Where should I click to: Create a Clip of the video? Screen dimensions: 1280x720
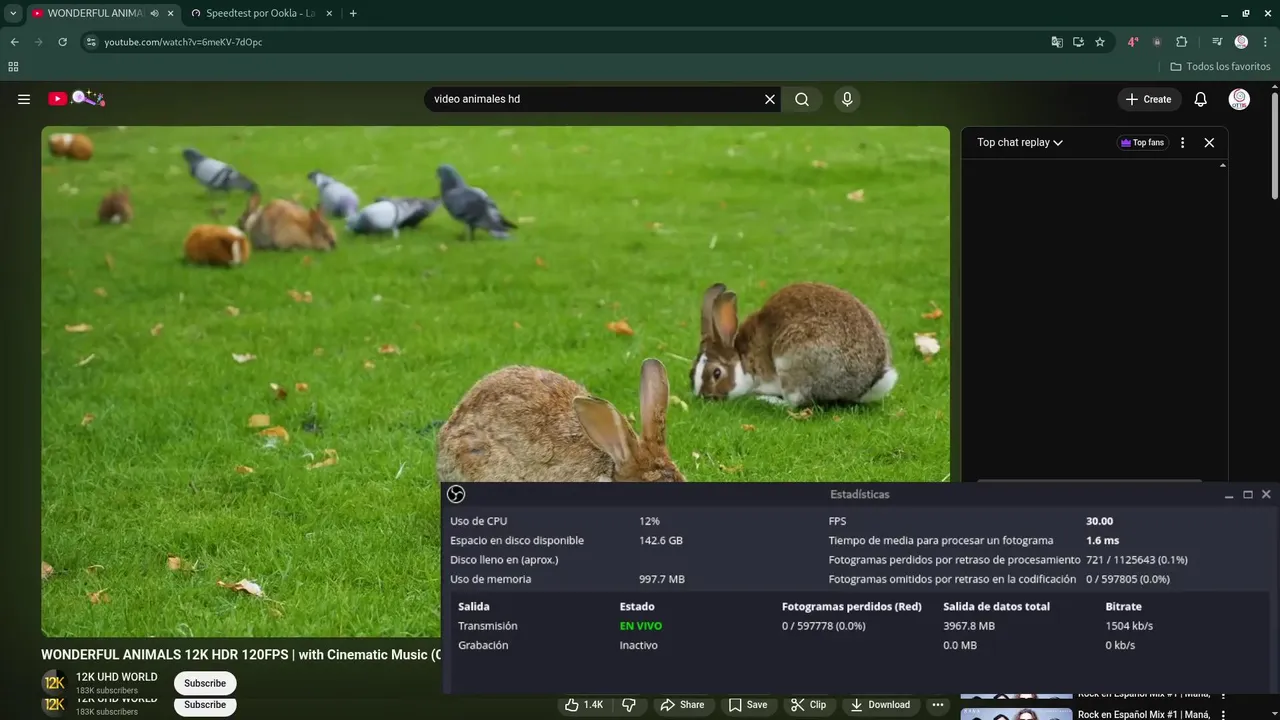point(808,705)
